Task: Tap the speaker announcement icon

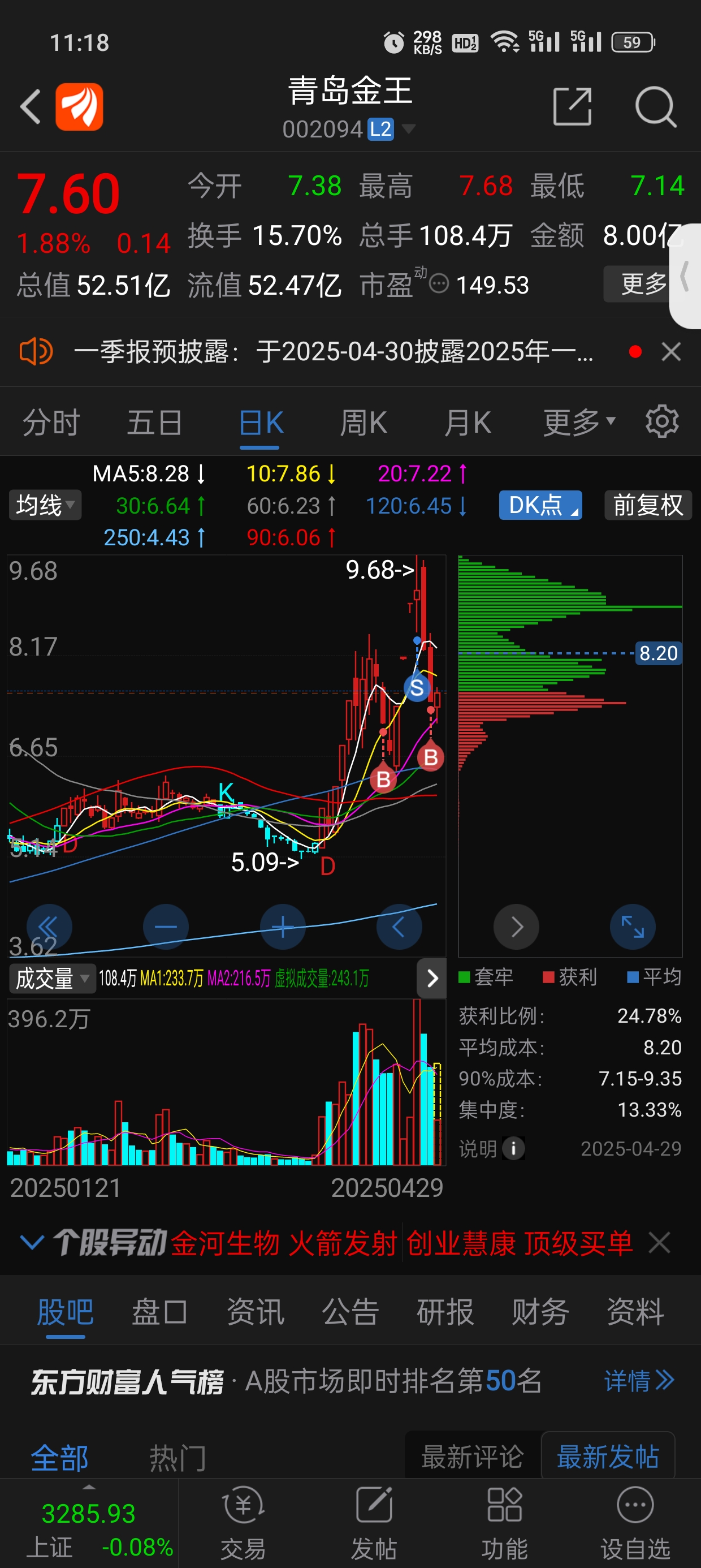Action: pyautogui.click(x=36, y=352)
